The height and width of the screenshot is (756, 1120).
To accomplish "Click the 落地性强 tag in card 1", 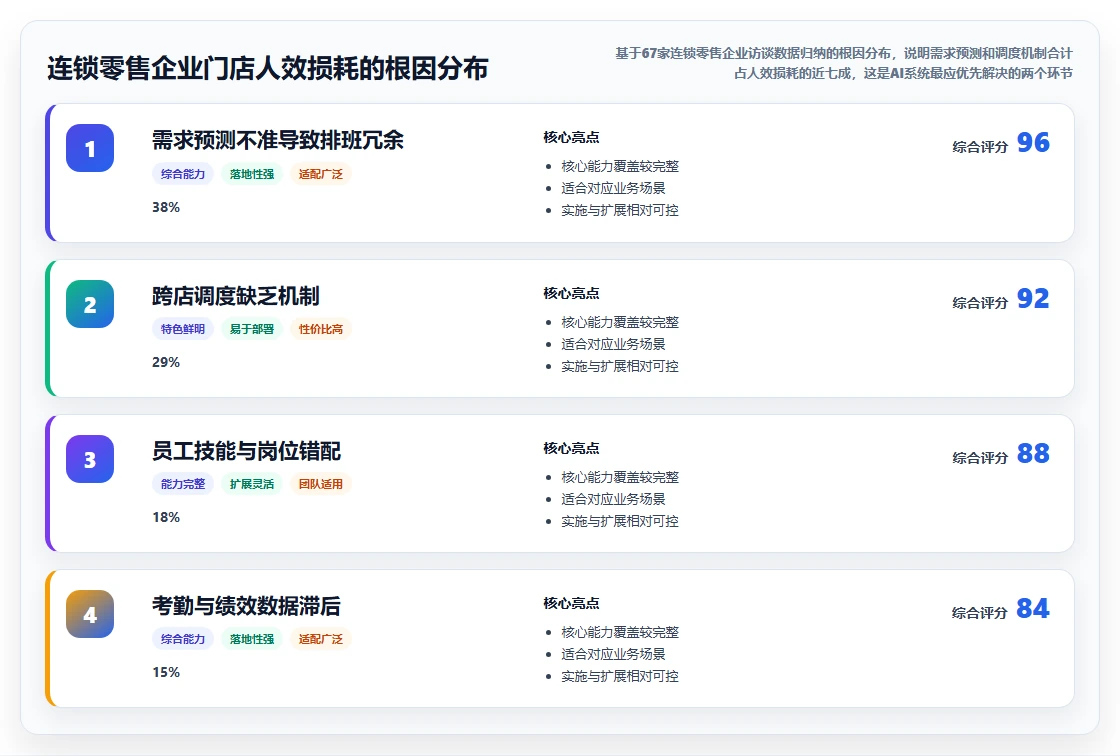I will (x=252, y=174).
